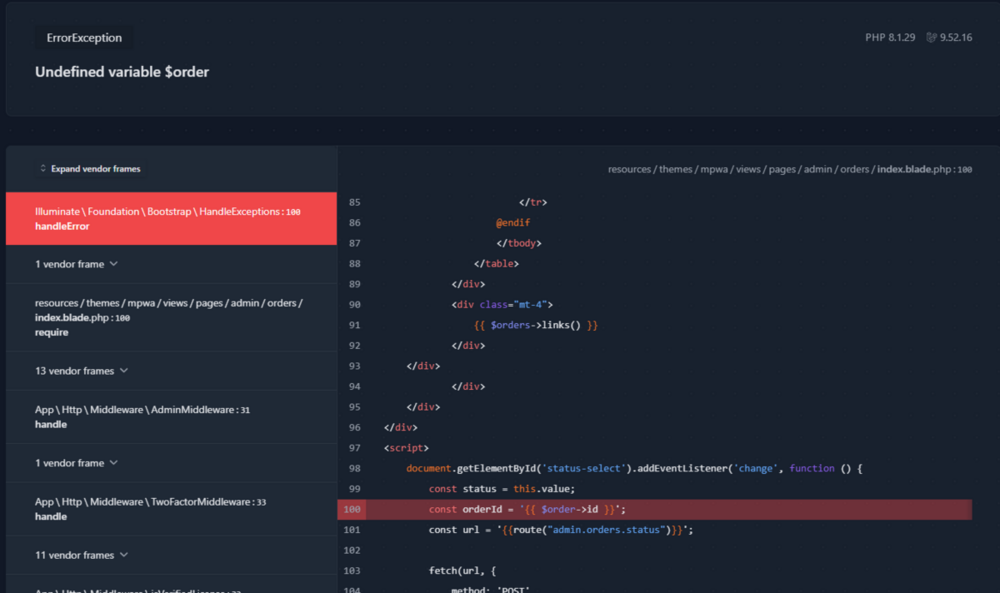This screenshot has height=593, width=1000.
Task: Click the highlighted code line 100
Action: [654, 509]
